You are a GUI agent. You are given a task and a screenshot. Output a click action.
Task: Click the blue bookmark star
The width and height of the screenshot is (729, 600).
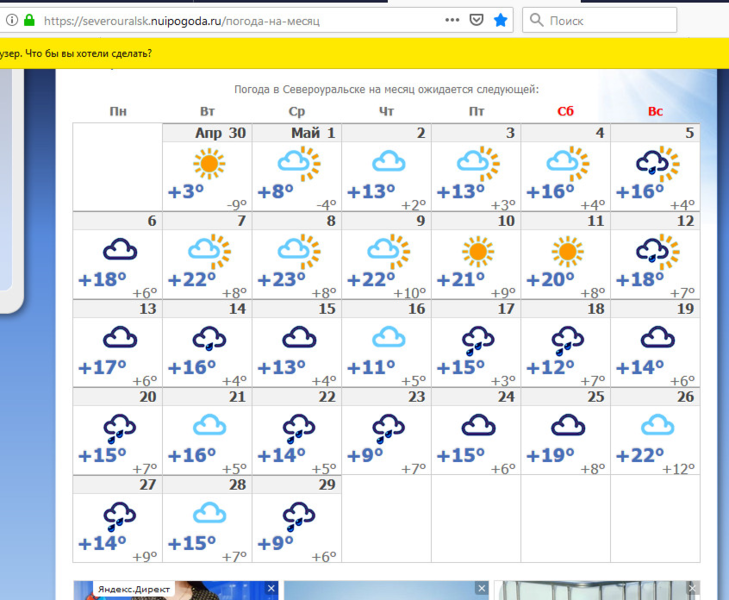[500, 20]
